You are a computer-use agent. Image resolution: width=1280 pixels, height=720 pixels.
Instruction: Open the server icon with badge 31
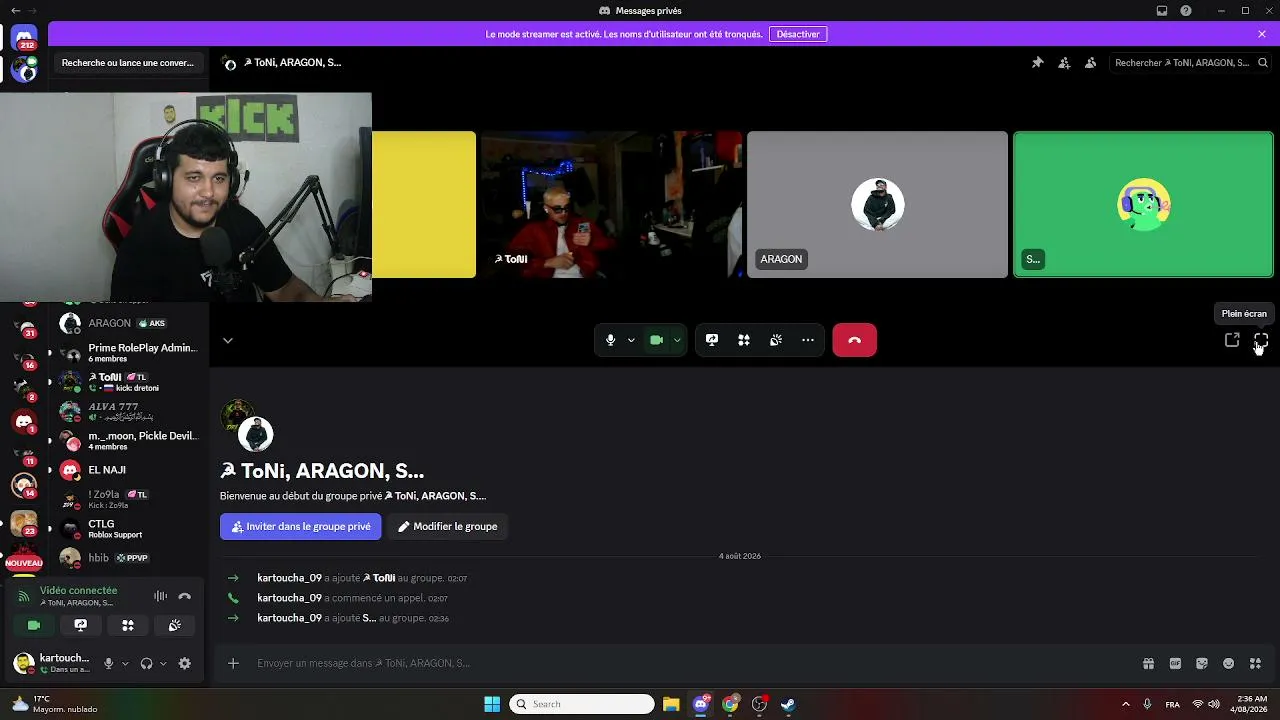[x=24, y=327]
